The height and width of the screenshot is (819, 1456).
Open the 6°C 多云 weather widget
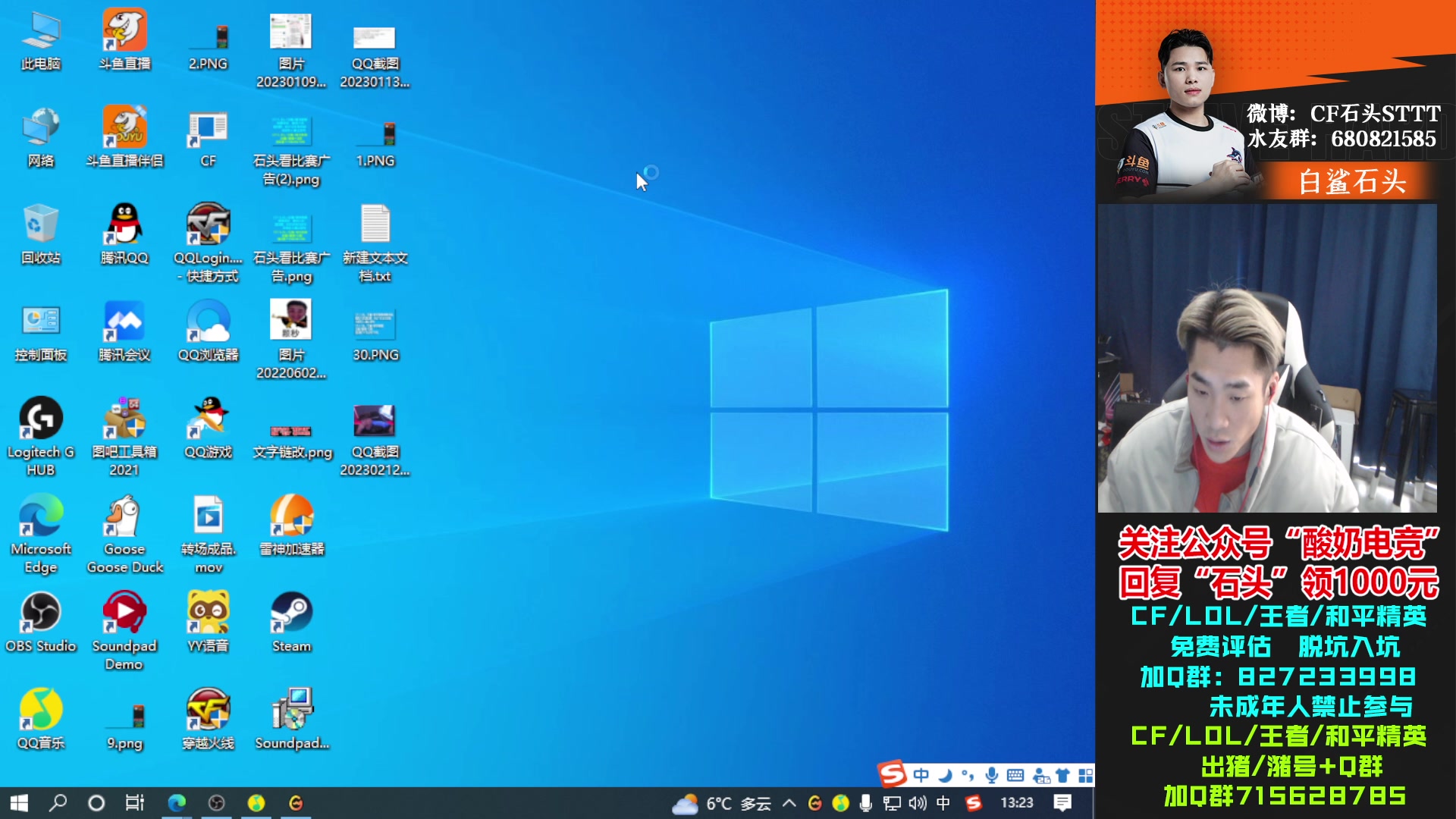pyautogui.click(x=721, y=803)
